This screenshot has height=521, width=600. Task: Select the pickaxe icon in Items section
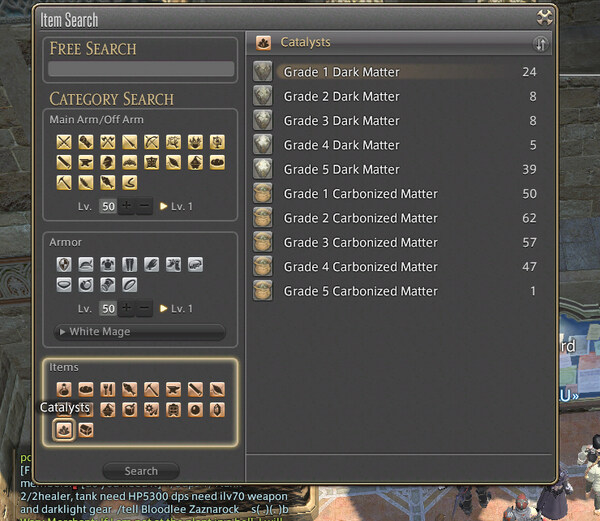152,389
